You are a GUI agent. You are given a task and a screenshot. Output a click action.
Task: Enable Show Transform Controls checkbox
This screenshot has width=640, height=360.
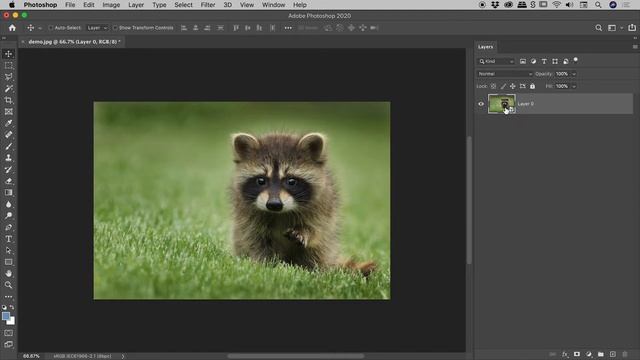[115, 28]
